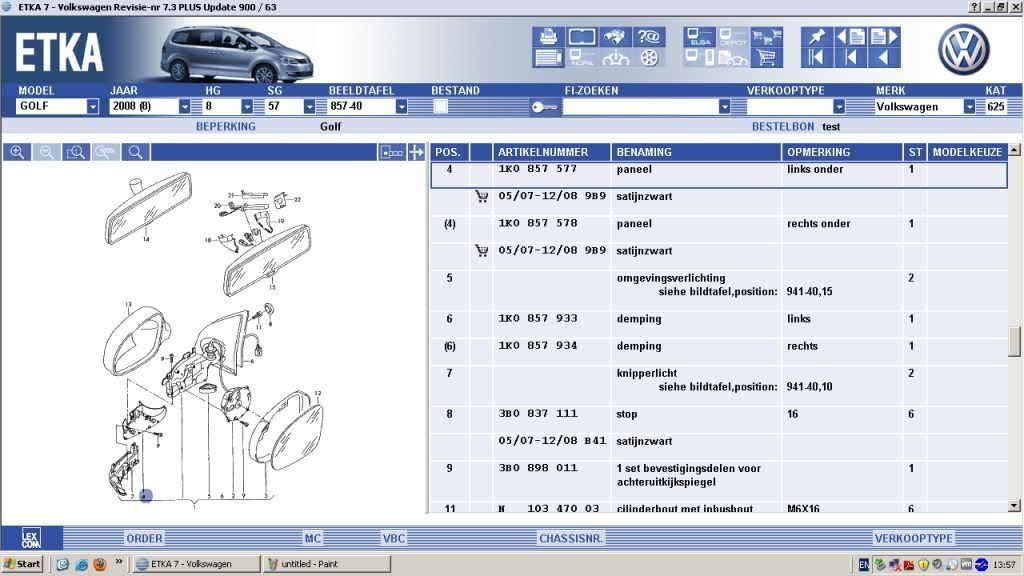The image size is (1024, 576).
Task: Click the CHASSISNR. button in bottom bar
Action: (x=571, y=538)
